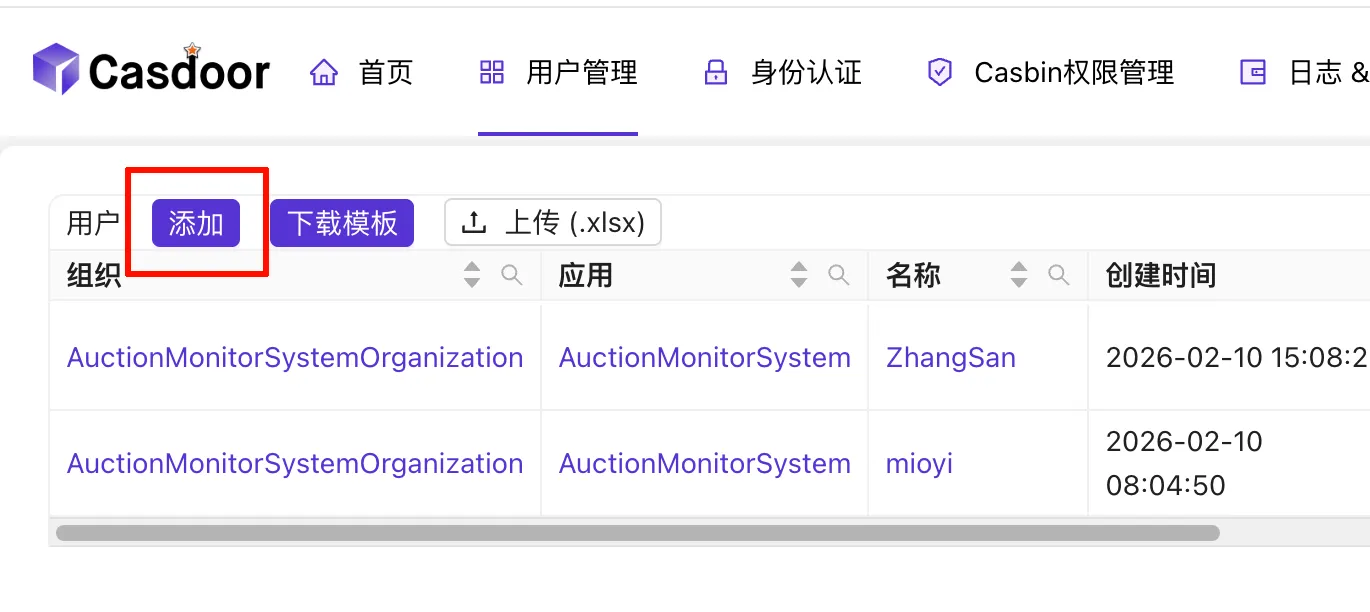Click the 下载模板 button
The image size is (1370, 612).
[x=342, y=222]
